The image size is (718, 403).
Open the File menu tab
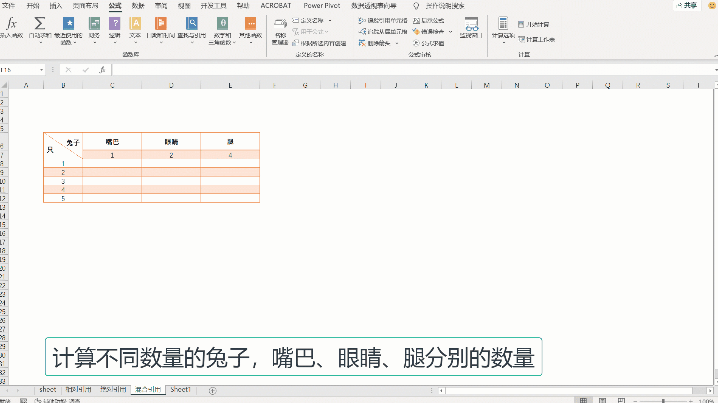click(8, 5)
